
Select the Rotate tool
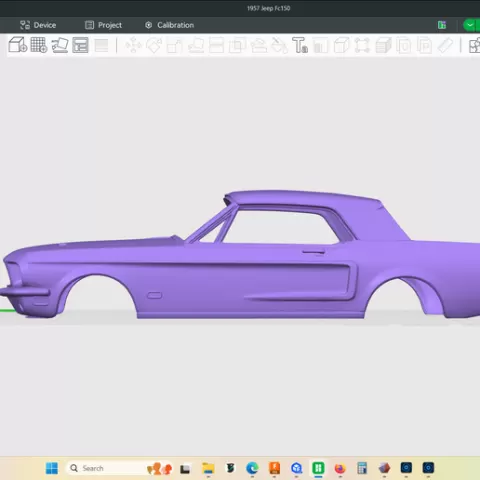point(154,45)
